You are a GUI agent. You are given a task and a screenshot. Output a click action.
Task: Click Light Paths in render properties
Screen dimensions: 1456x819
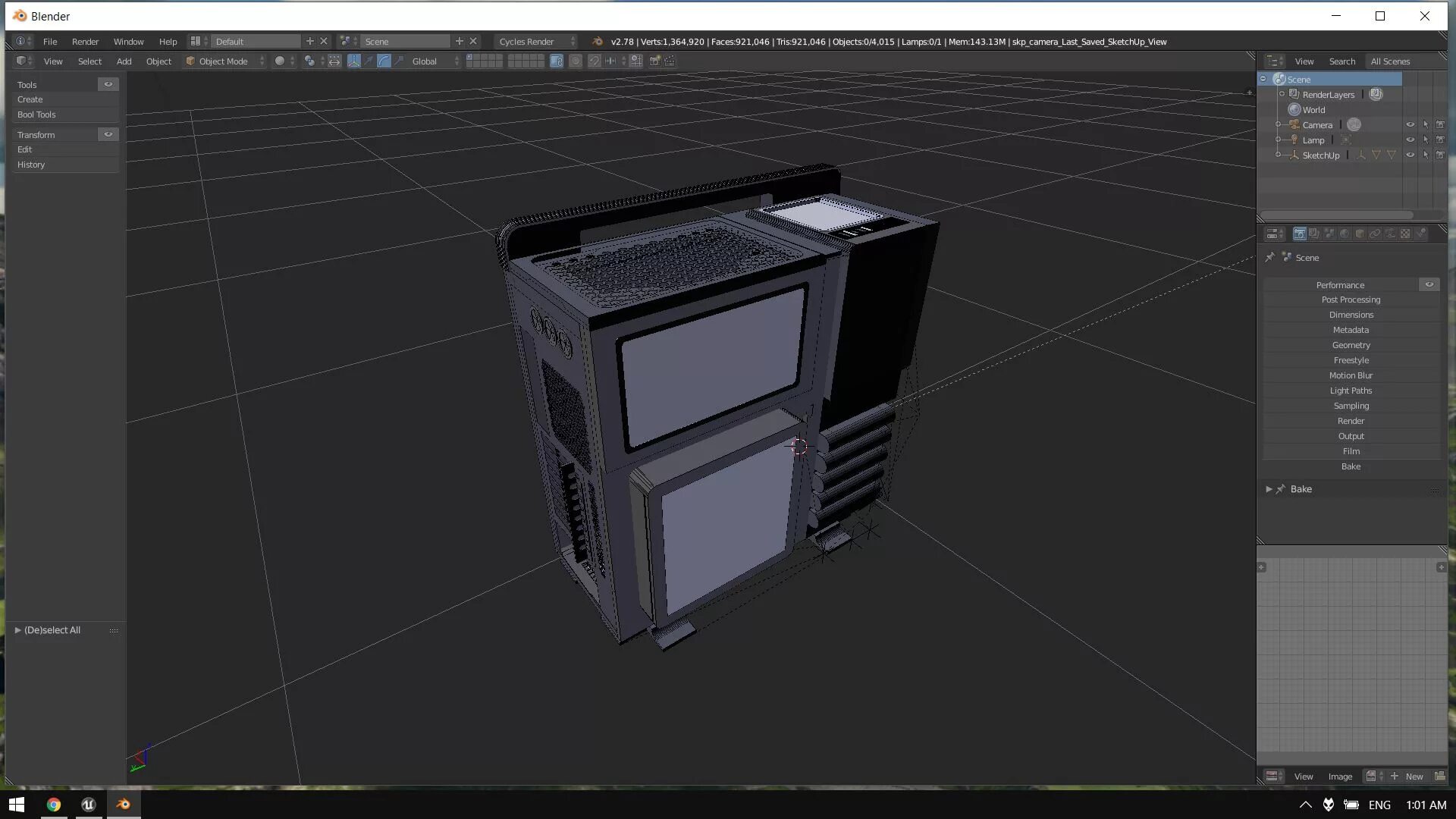pyautogui.click(x=1351, y=391)
